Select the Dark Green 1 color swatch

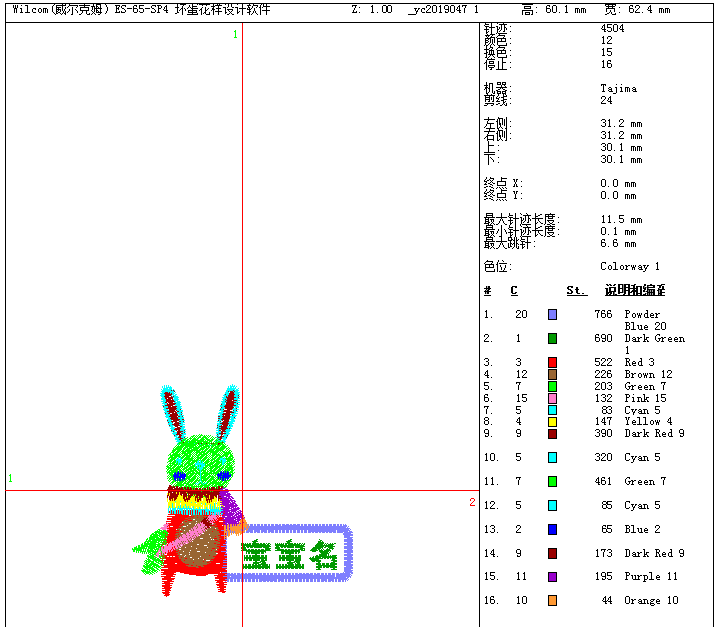552,338
